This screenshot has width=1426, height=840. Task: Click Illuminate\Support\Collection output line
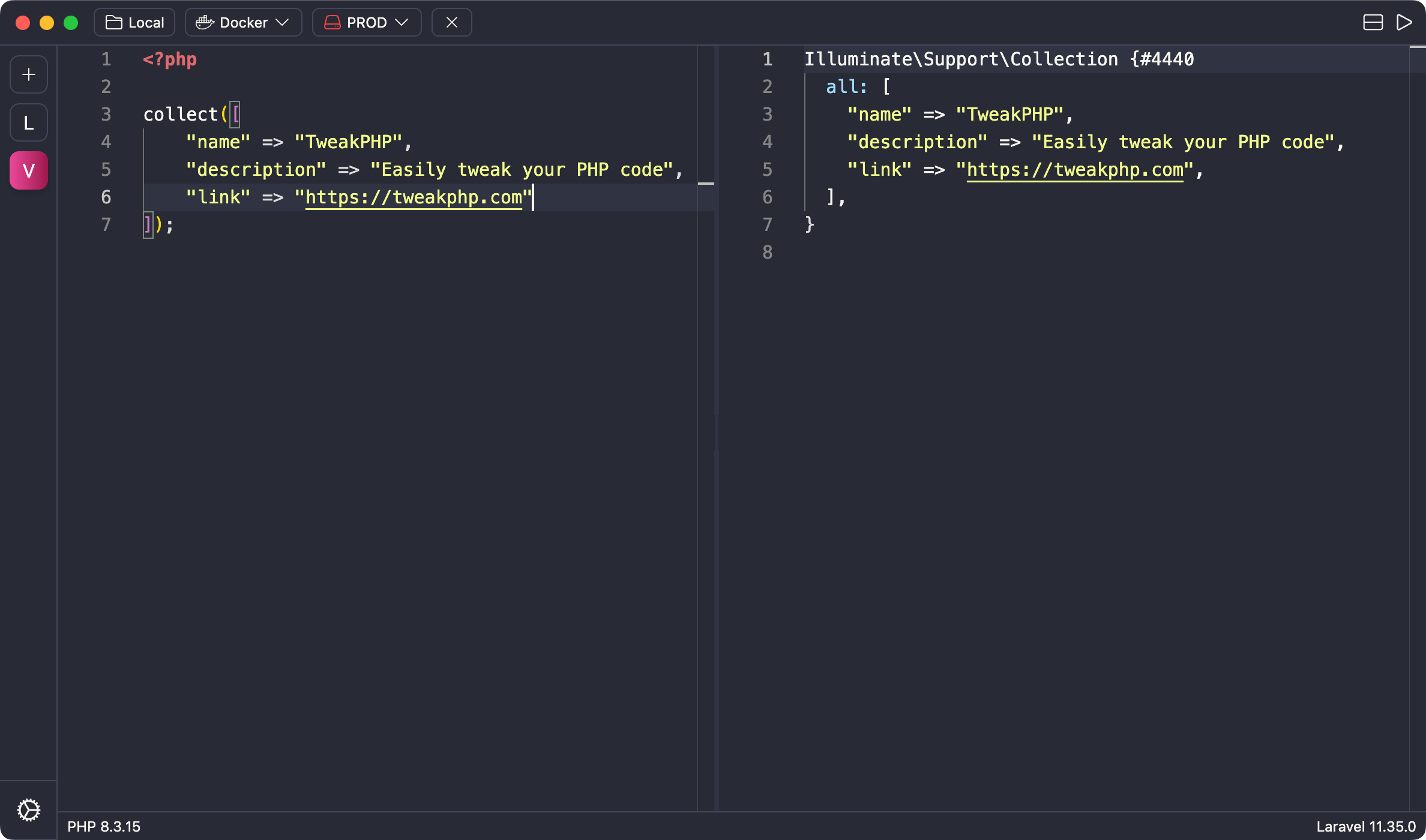999,59
